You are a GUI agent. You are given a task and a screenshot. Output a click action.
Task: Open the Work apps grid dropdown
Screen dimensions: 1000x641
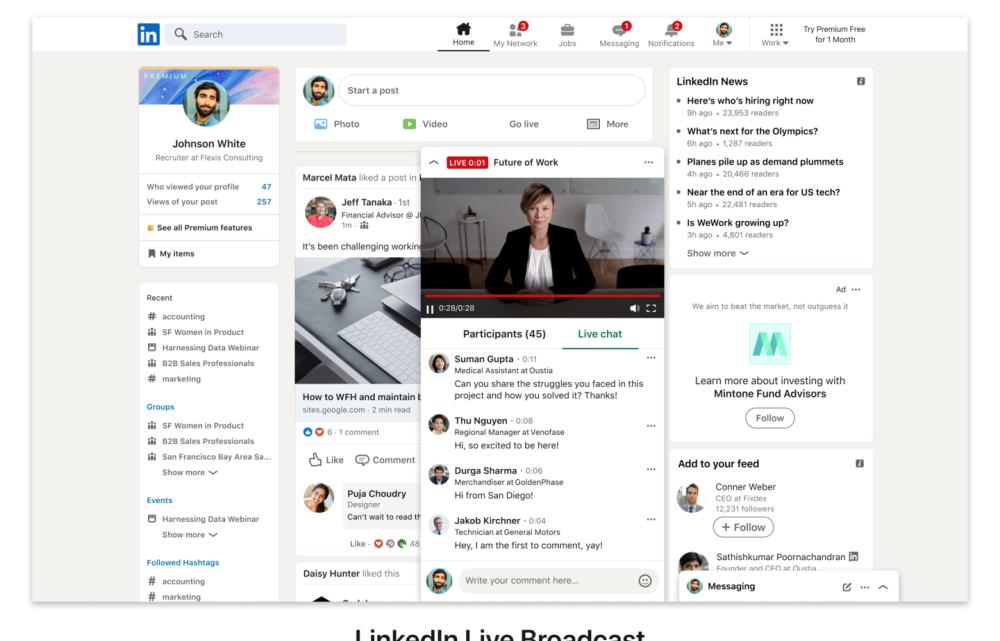[776, 34]
